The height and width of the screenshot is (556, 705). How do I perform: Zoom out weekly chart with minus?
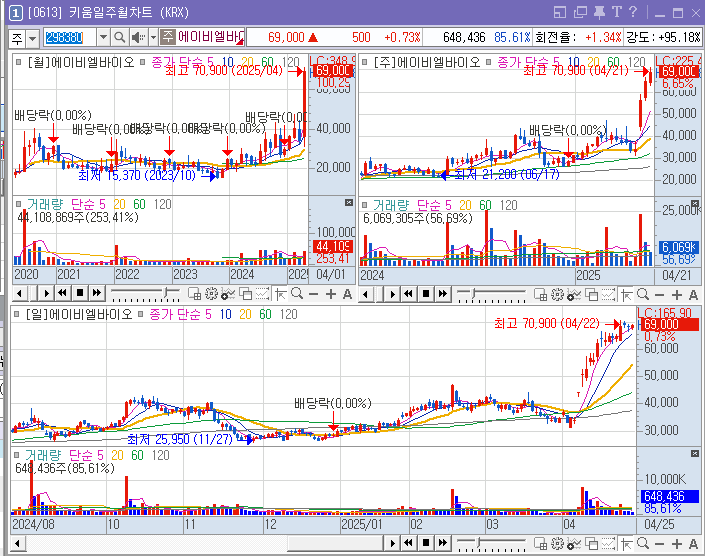660,295
